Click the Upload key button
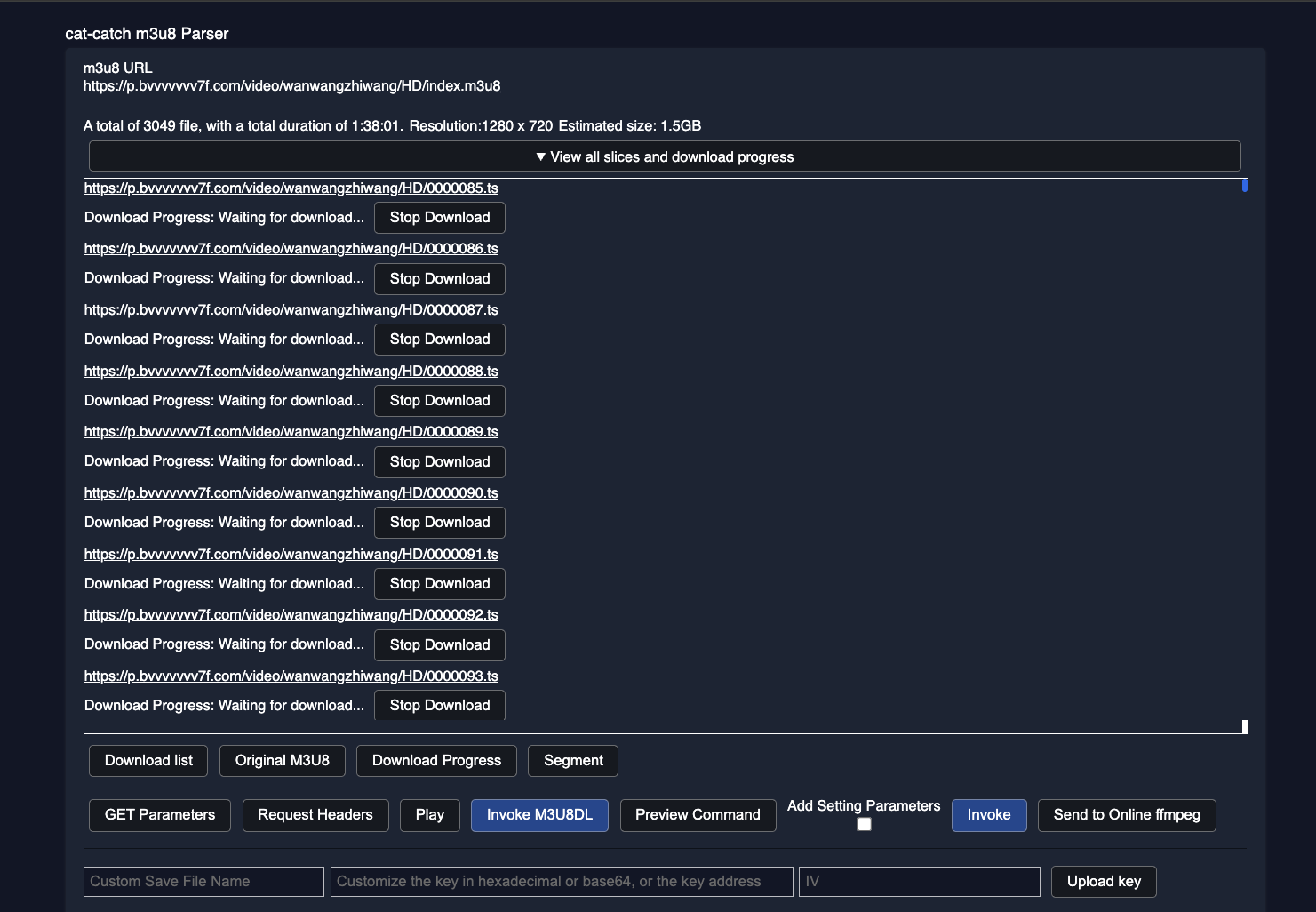 tap(1104, 882)
